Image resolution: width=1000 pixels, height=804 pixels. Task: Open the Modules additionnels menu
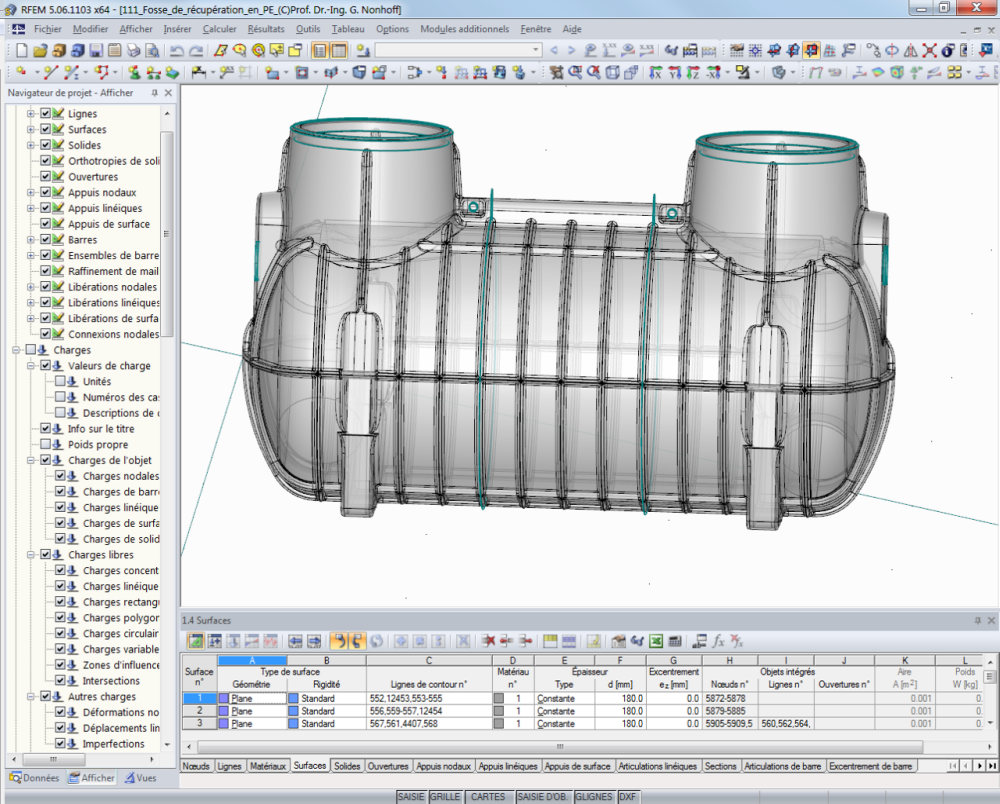pyautogui.click(x=464, y=29)
